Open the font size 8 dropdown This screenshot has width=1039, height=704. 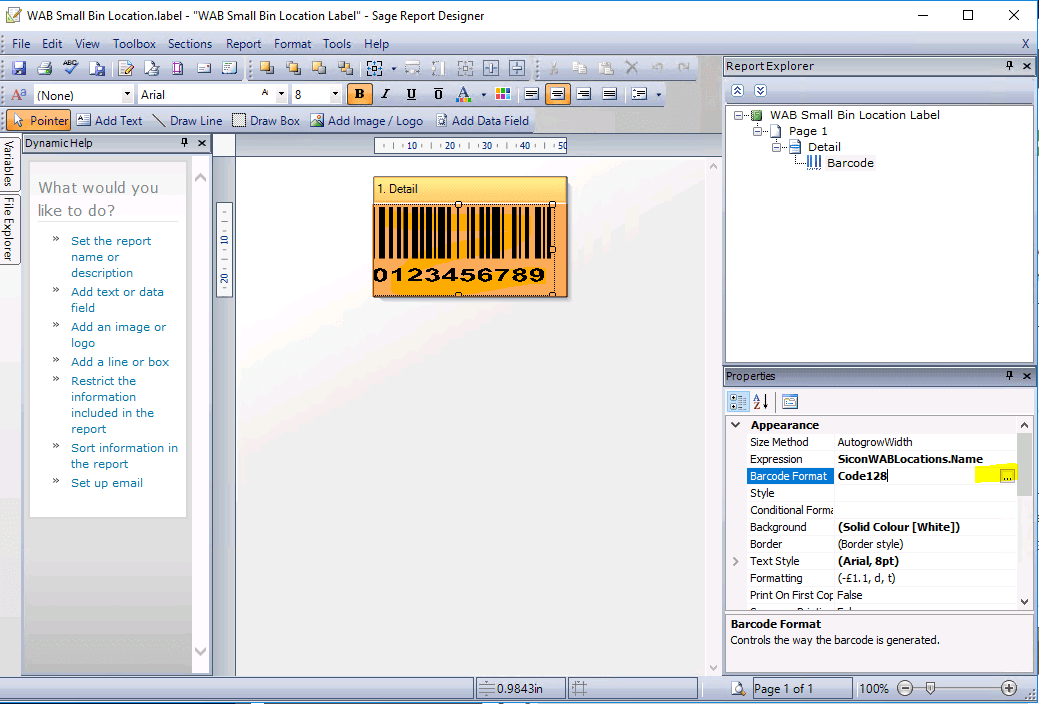click(335, 95)
